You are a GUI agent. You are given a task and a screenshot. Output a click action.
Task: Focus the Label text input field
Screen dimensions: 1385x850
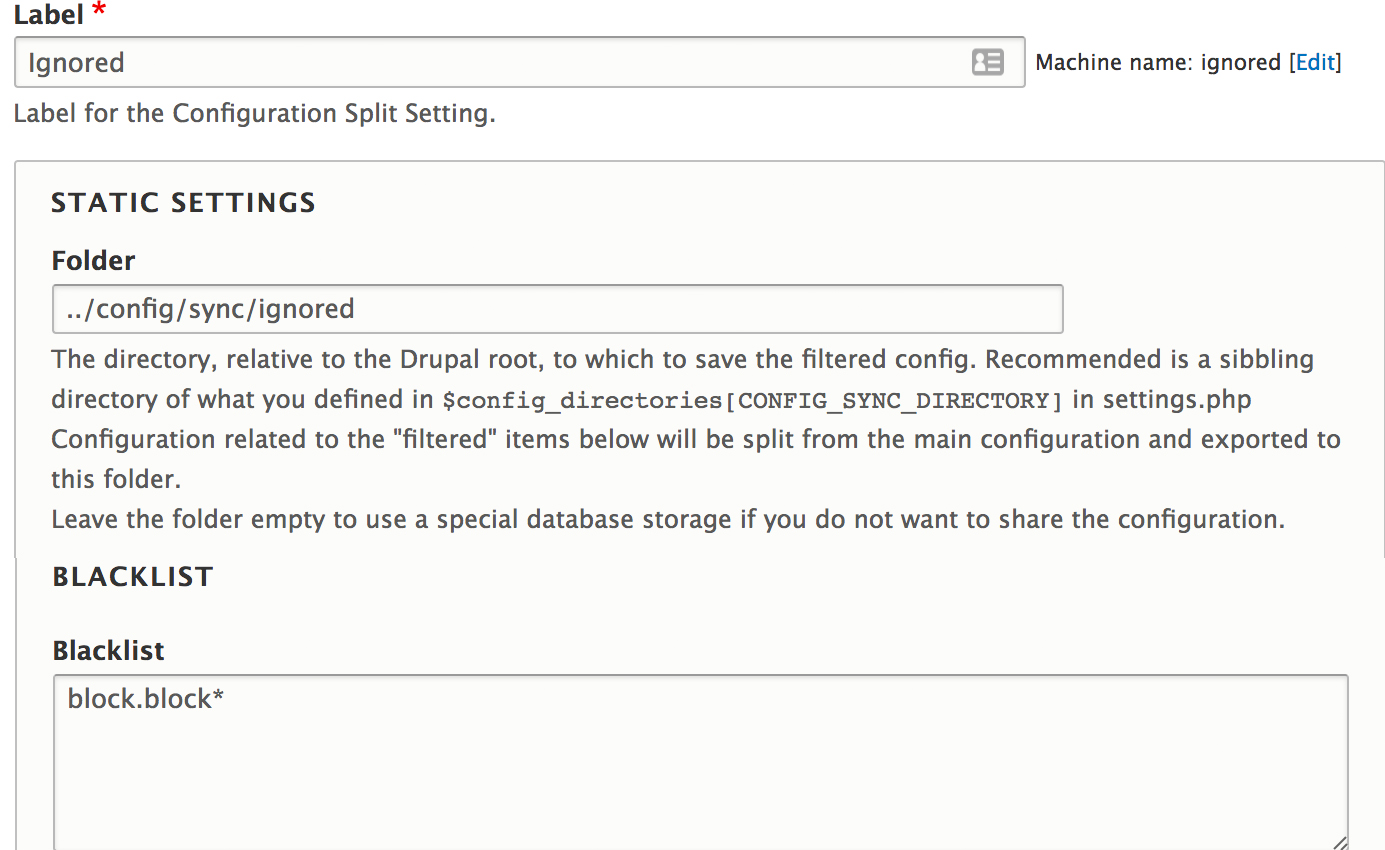coord(500,62)
